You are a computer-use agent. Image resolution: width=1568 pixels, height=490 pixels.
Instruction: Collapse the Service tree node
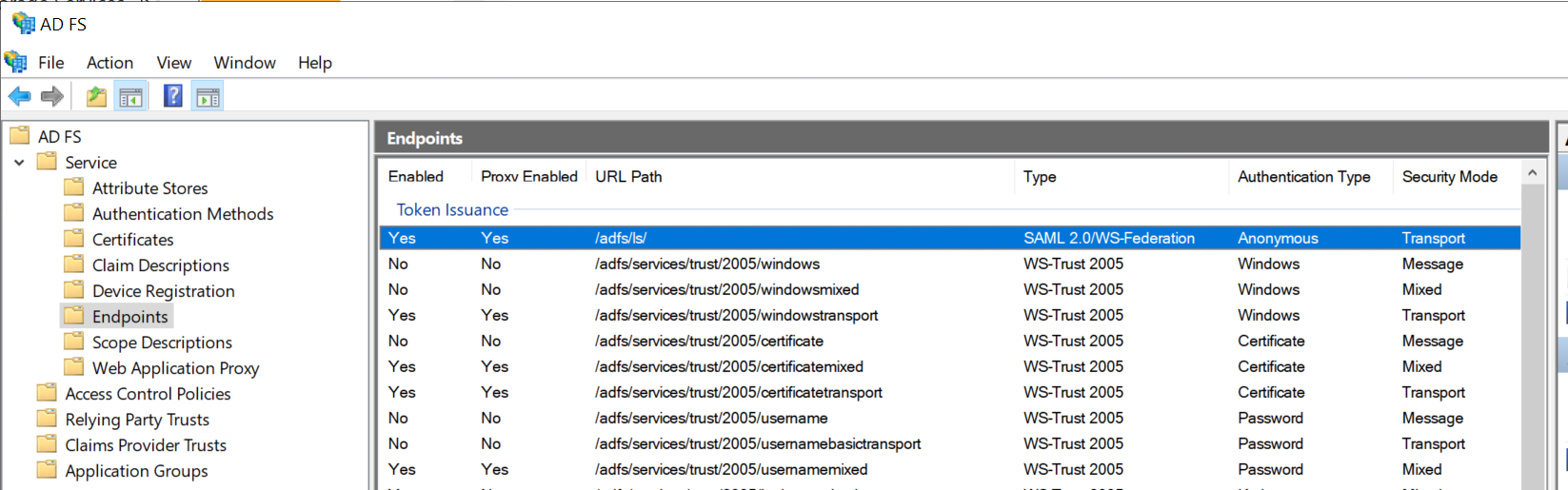coord(19,163)
